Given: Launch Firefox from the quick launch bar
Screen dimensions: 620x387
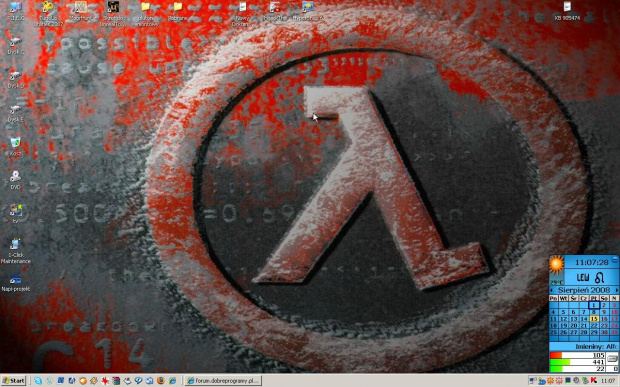Looking at the screenshot, I should 161,381.
